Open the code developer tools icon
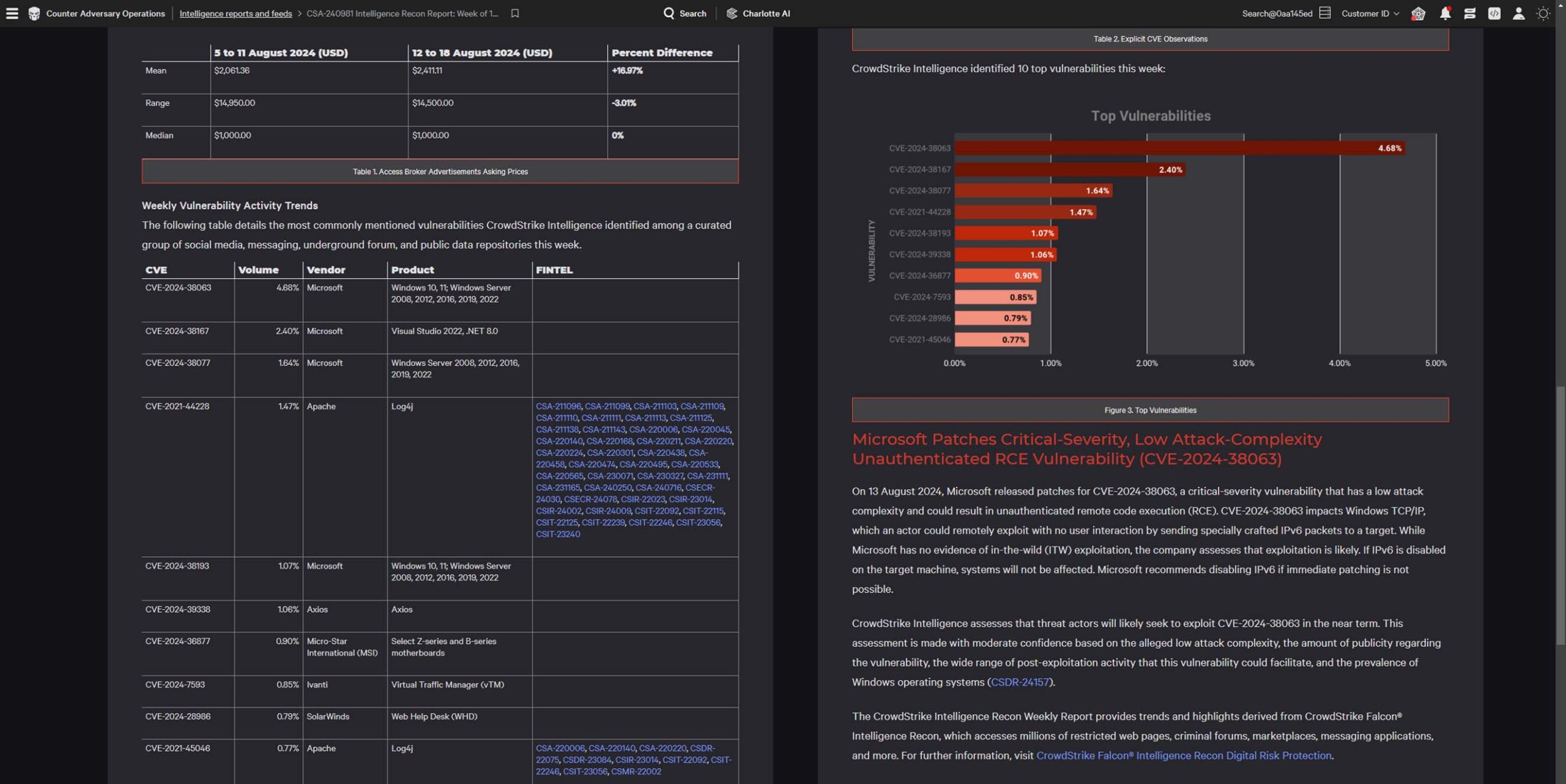The width and height of the screenshot is (1566, 784). point(1494,13)
